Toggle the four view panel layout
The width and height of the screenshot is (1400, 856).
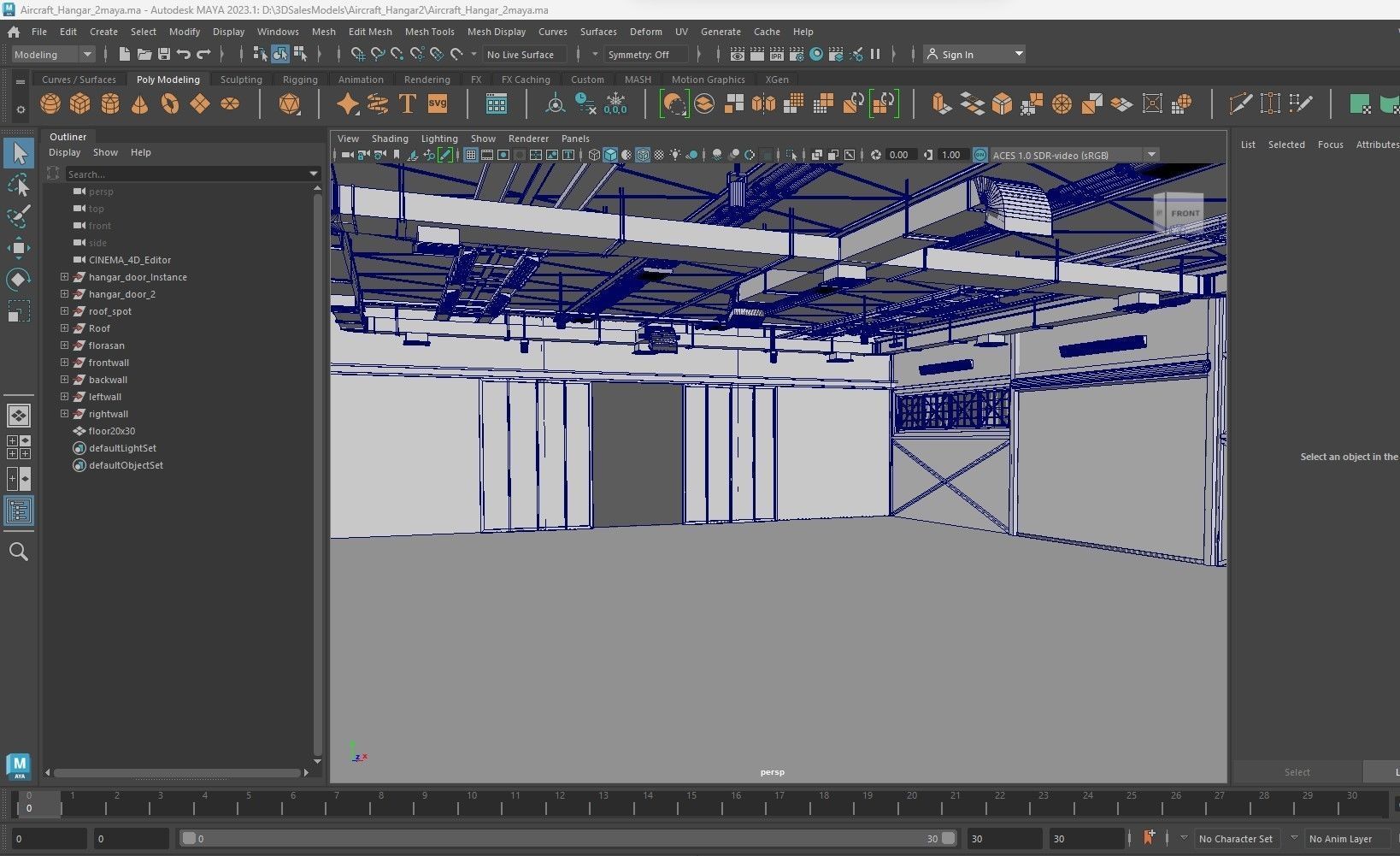[x=19, y=447]
